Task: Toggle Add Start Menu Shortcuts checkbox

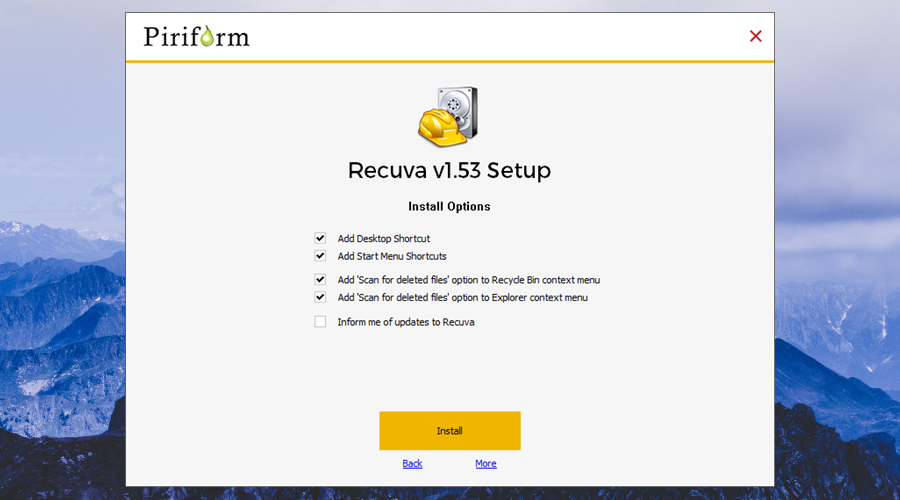Action: point(320,256)
